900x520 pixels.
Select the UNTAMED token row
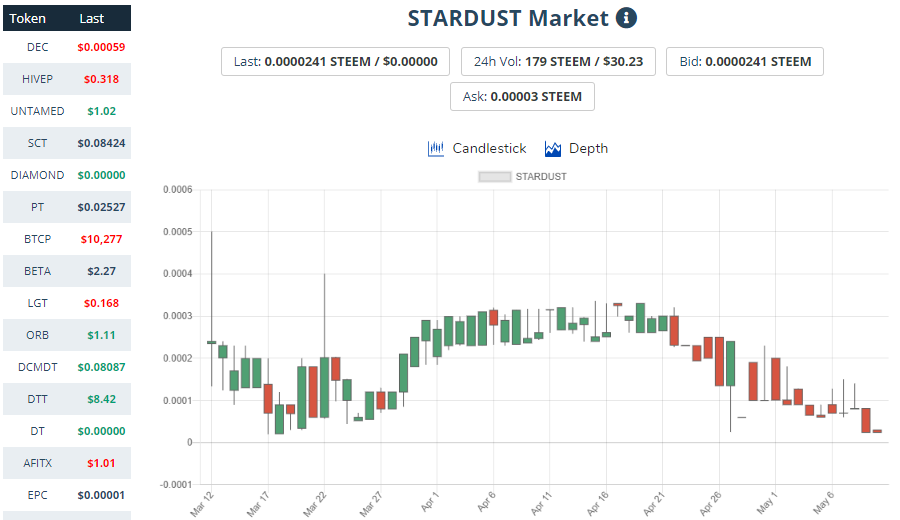click(x=67, y=111)
